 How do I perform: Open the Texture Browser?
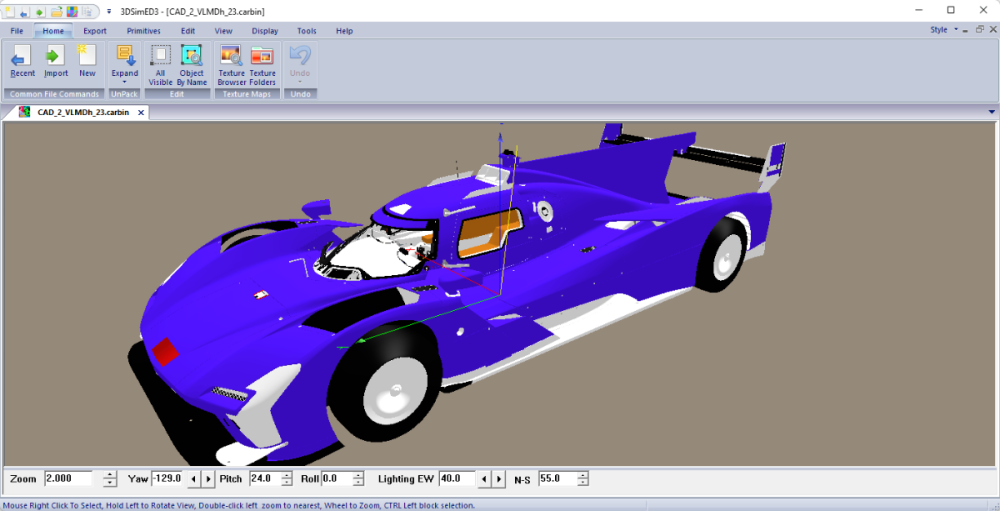(x=231, y=61)
